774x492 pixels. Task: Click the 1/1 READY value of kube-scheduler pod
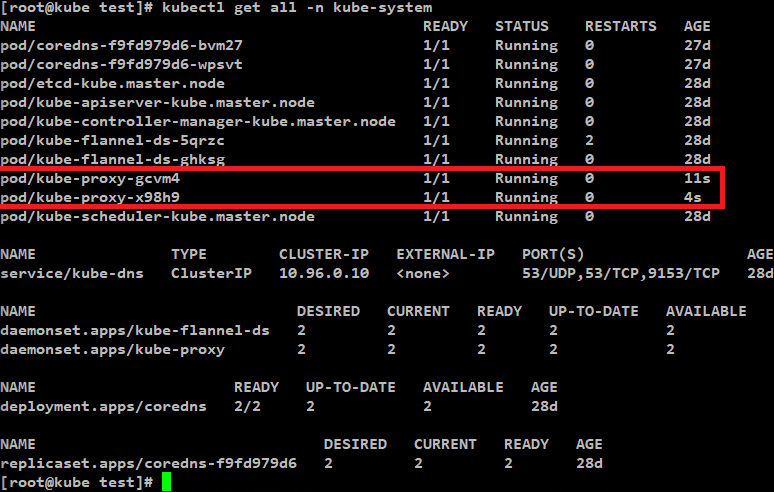436,217
